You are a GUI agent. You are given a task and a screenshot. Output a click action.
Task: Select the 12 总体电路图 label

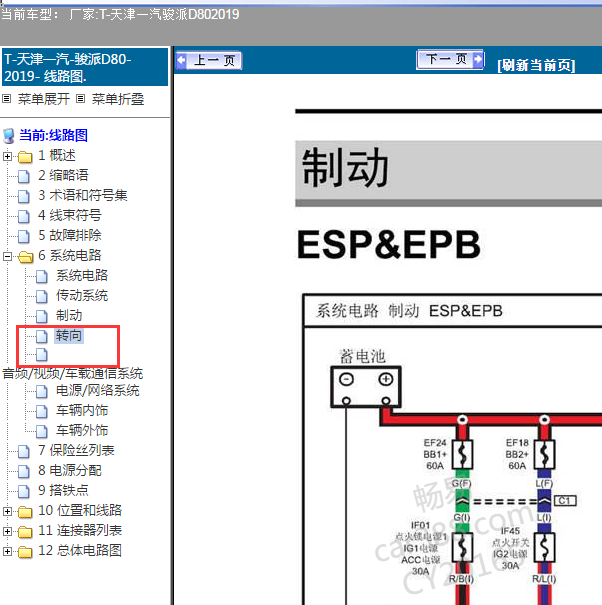tap(80, 551)
